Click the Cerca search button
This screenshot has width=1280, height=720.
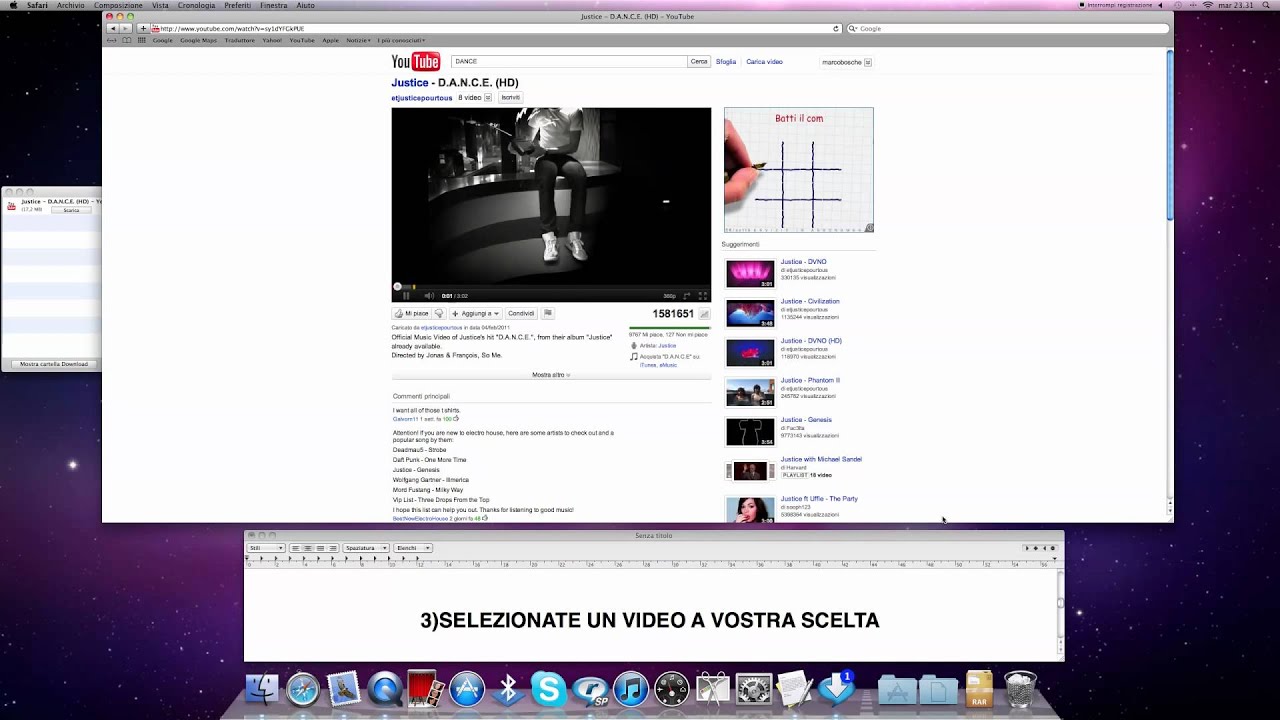(699, 62)
